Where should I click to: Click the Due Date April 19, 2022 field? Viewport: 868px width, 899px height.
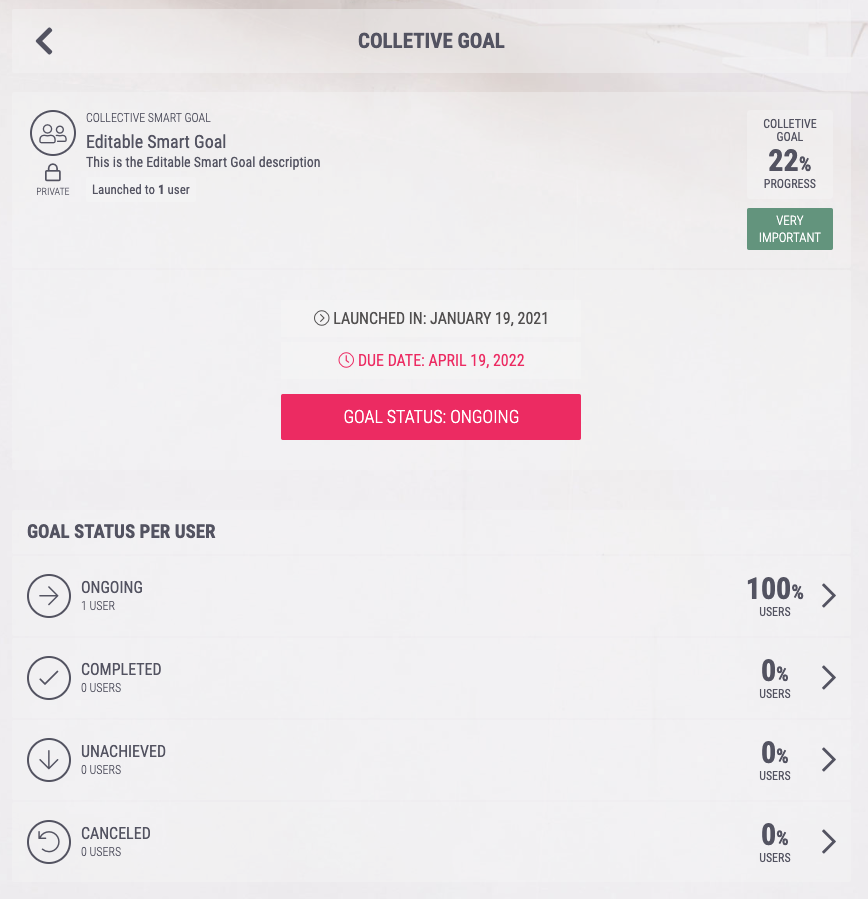[x=431, y=360]
